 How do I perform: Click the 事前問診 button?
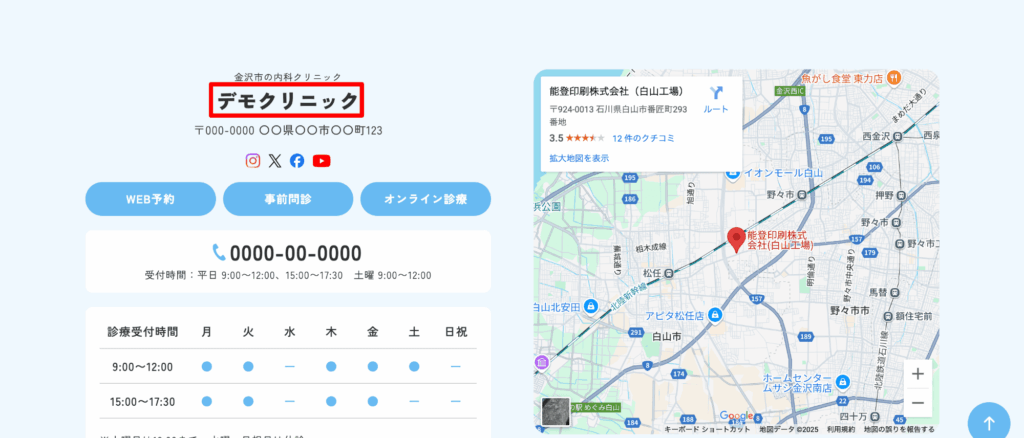pos(288,199)
